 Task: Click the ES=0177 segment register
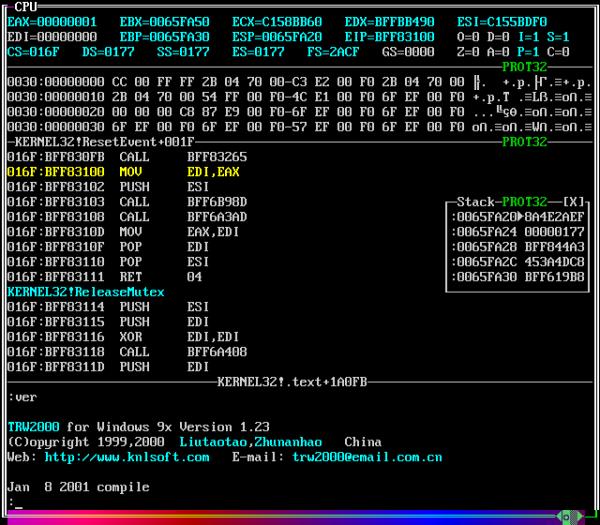pos(258,52)
